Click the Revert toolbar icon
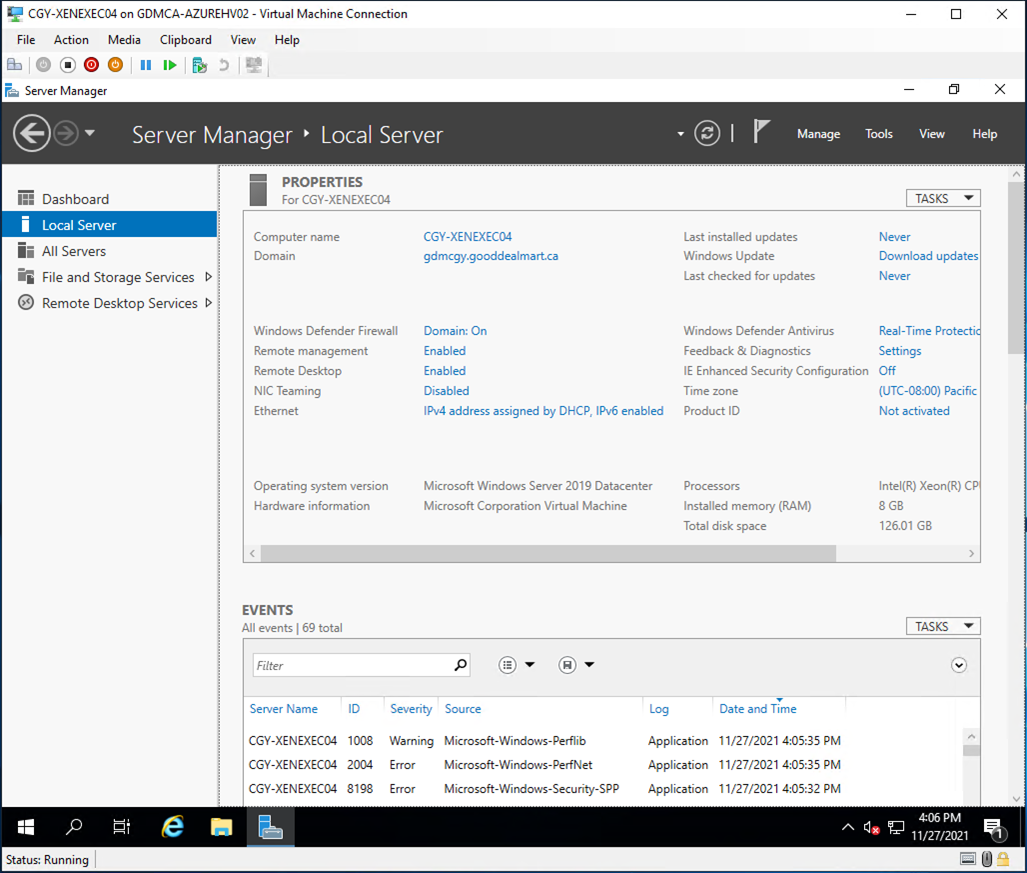The width and height of the screenshot is (1027, 873). click(x=224, y=65)
